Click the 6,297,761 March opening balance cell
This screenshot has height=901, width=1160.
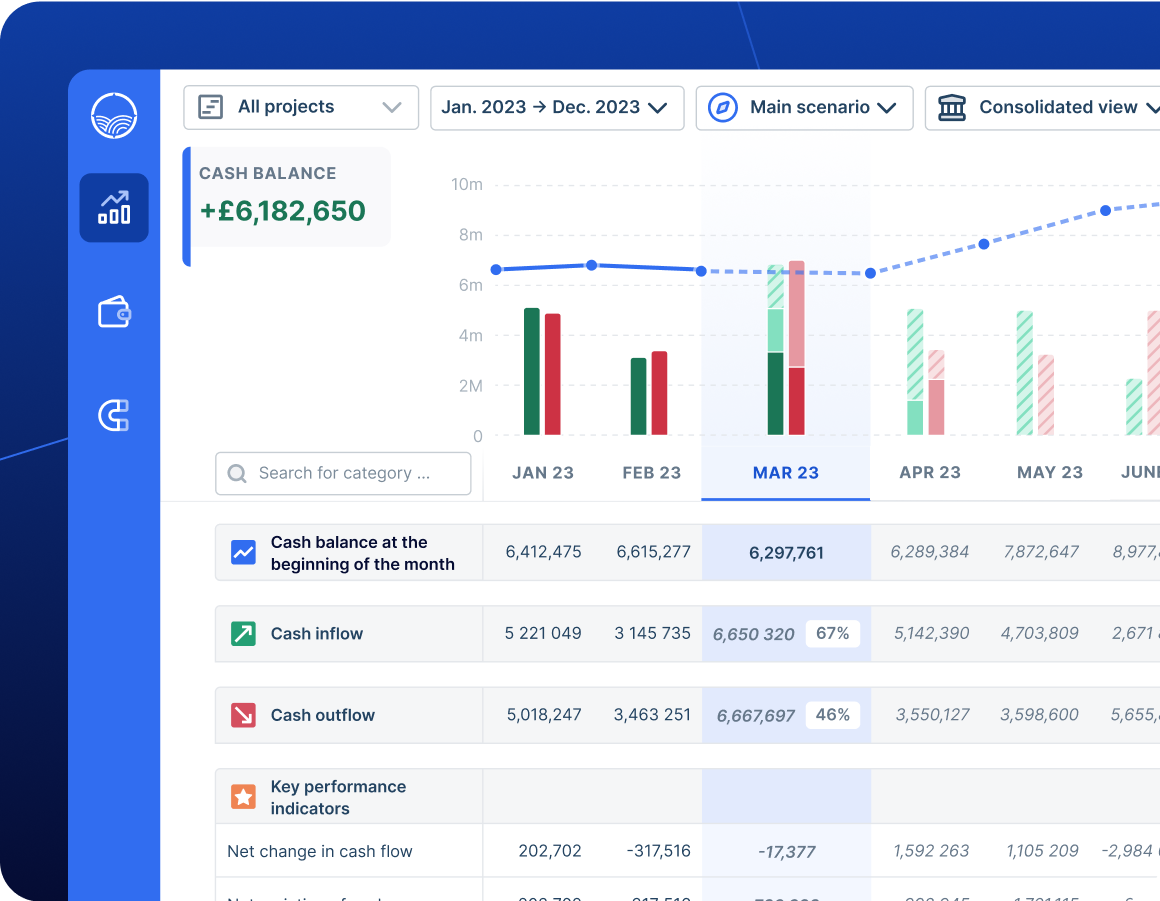coord(786,553)
